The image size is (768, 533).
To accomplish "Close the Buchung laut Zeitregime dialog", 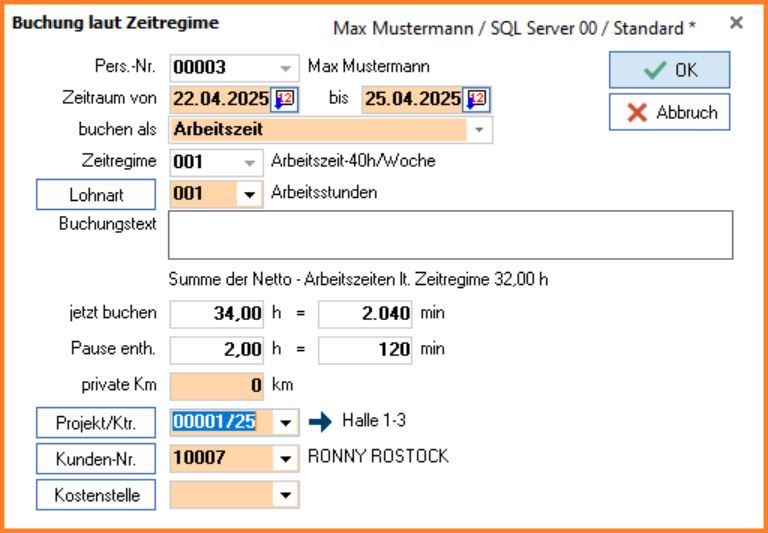I will pos(736,22).
